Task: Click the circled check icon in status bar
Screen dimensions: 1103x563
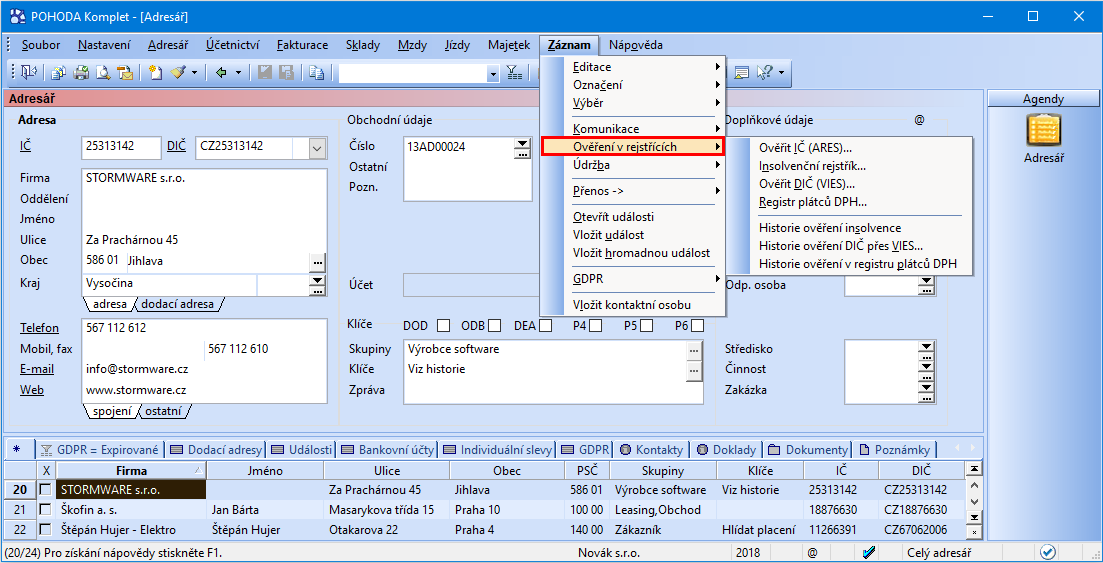Action: 1049,552
